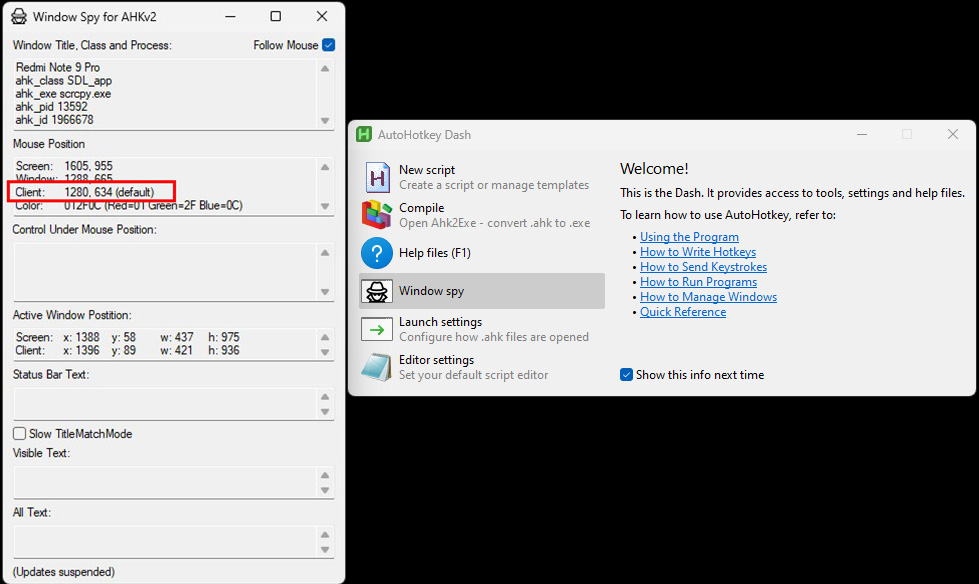Click the green H logo in AutoHotkey Dash title bar
The height and width of the screenshot is (584, 979).
[364, 134]
